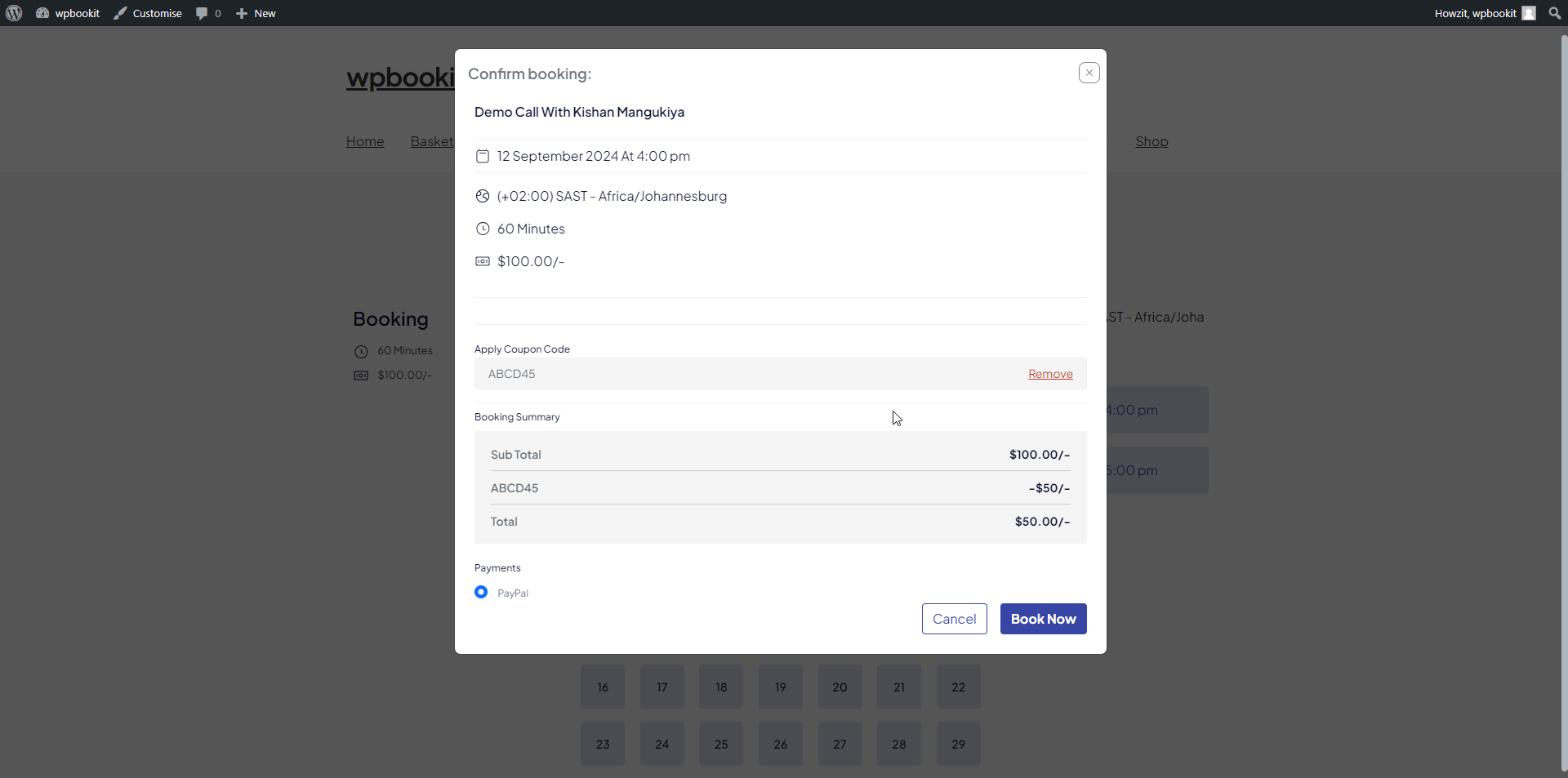Viewport: 1568px width, 778px height.
Task: Open search using the magnifier icon
Action: point(1553,13)
